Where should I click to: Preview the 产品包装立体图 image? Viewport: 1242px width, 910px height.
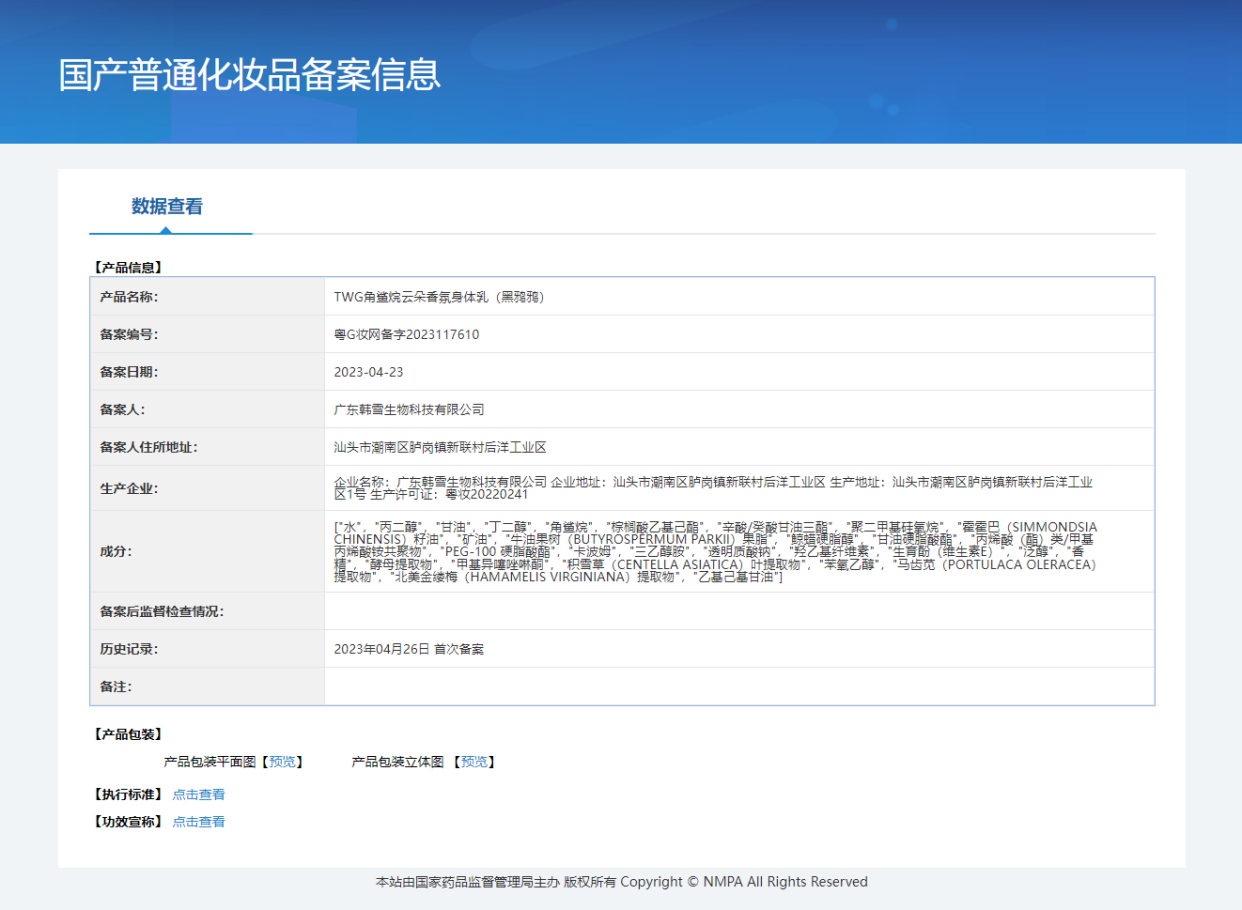474,762
